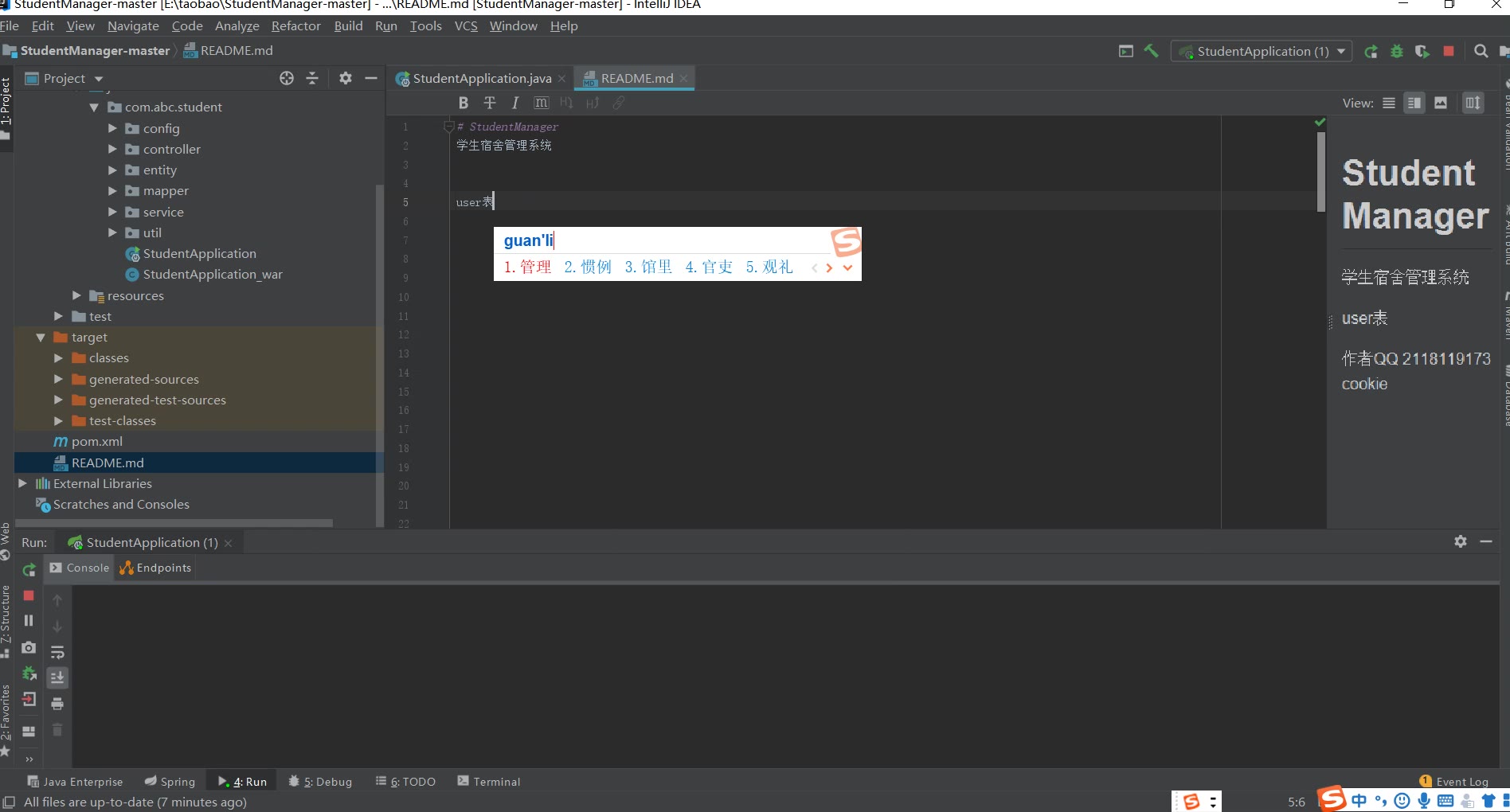Start Debug with the bug icon

(1396, 52)
